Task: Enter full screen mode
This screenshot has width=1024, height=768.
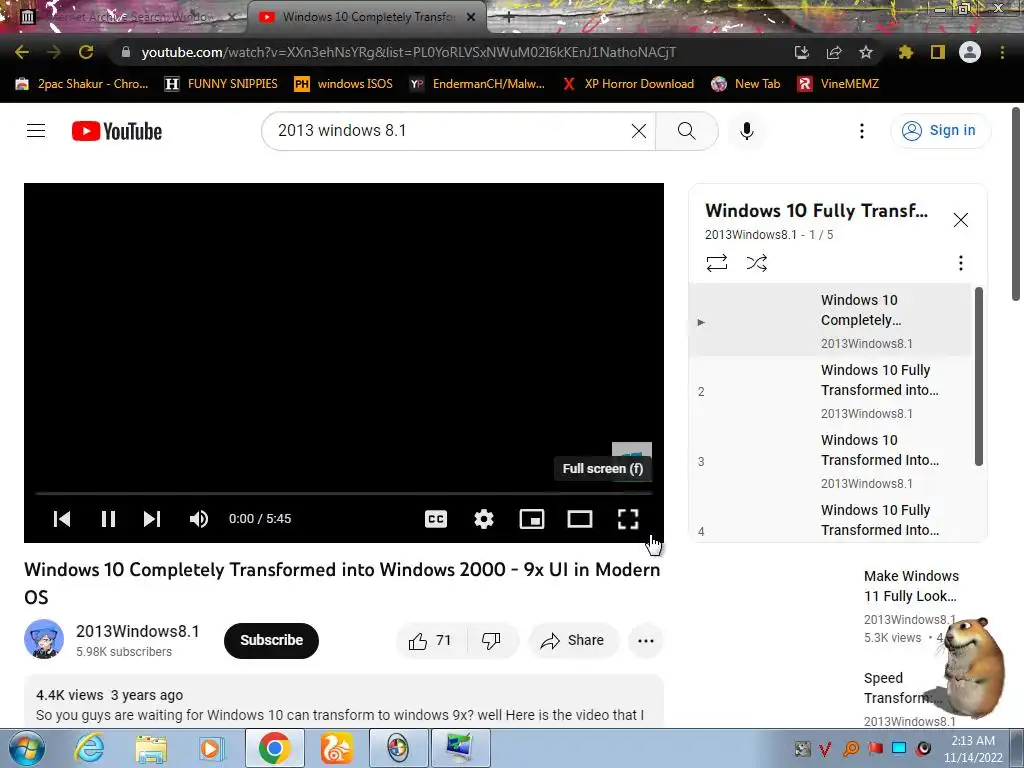Action: point(628,519)
